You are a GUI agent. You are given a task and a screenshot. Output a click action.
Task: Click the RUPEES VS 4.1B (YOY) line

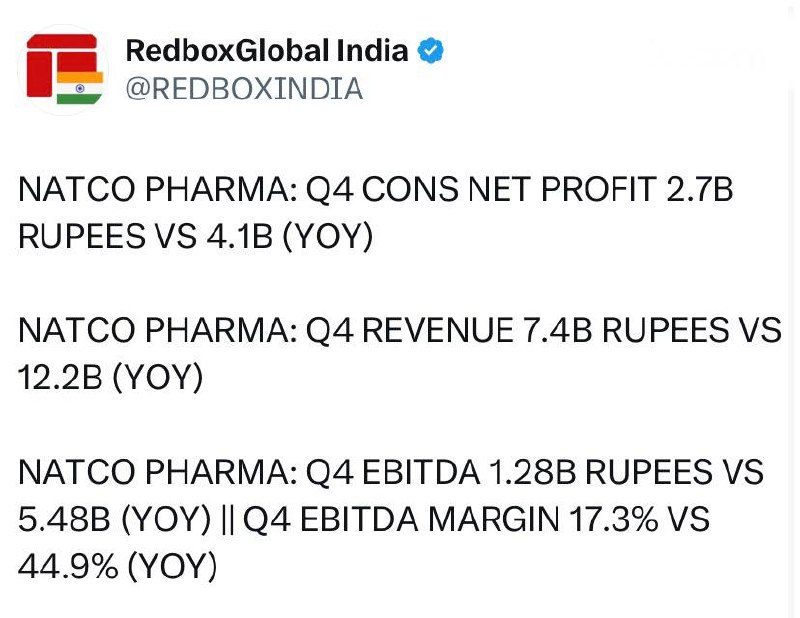tap(196, 236)
